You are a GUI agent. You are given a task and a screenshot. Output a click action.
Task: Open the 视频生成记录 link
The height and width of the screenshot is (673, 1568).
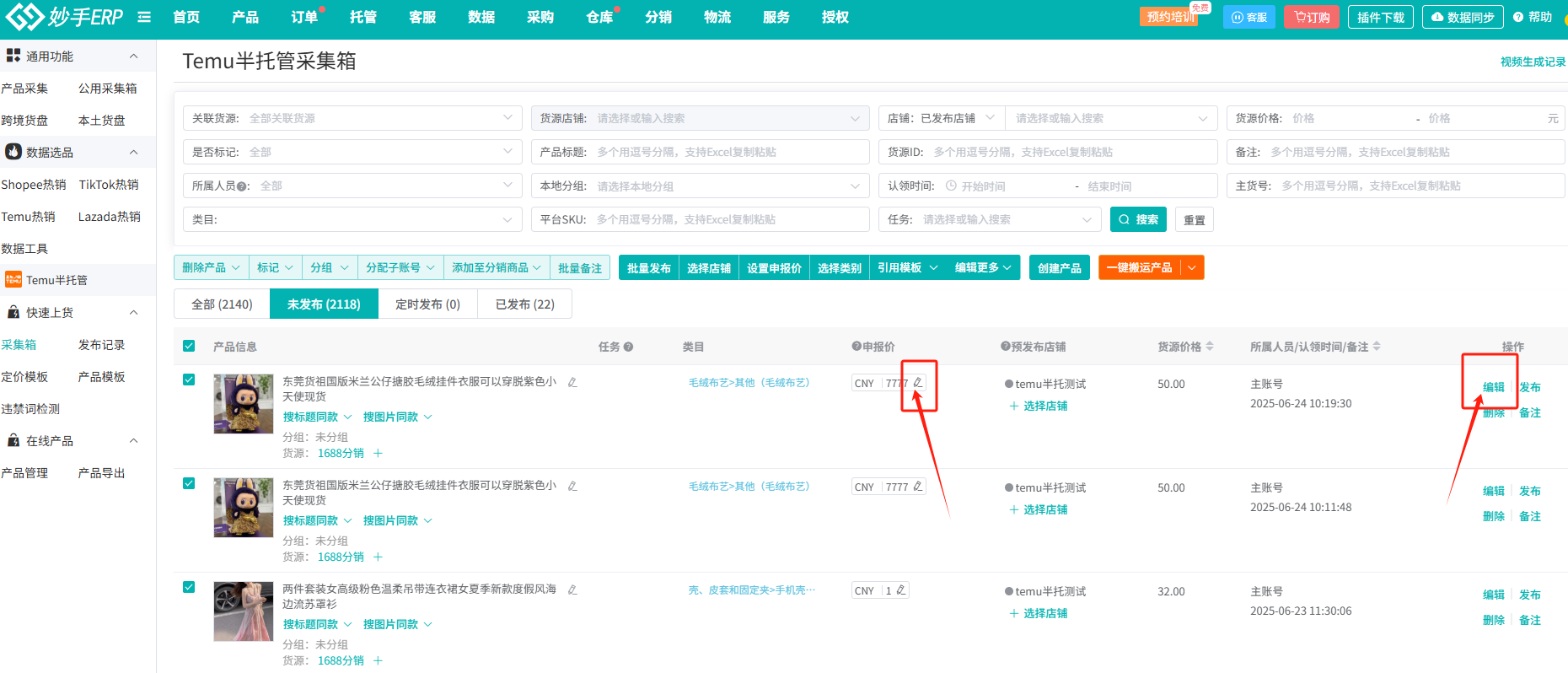tap(1533, 62)
